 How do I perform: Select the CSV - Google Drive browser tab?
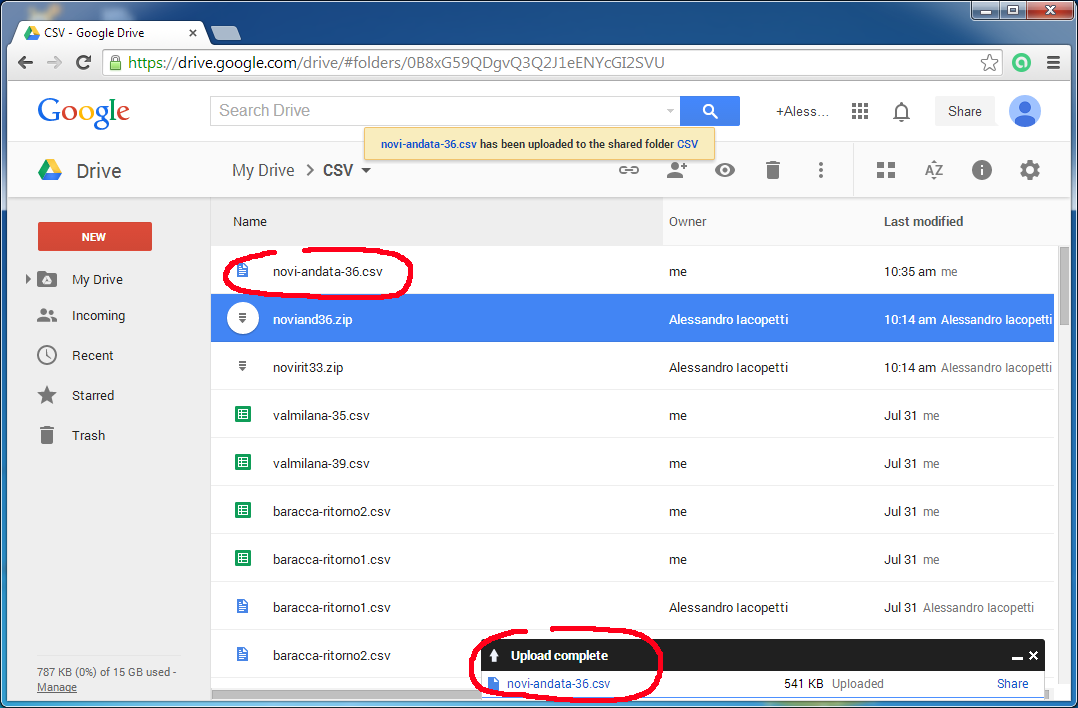click(109, 32)
